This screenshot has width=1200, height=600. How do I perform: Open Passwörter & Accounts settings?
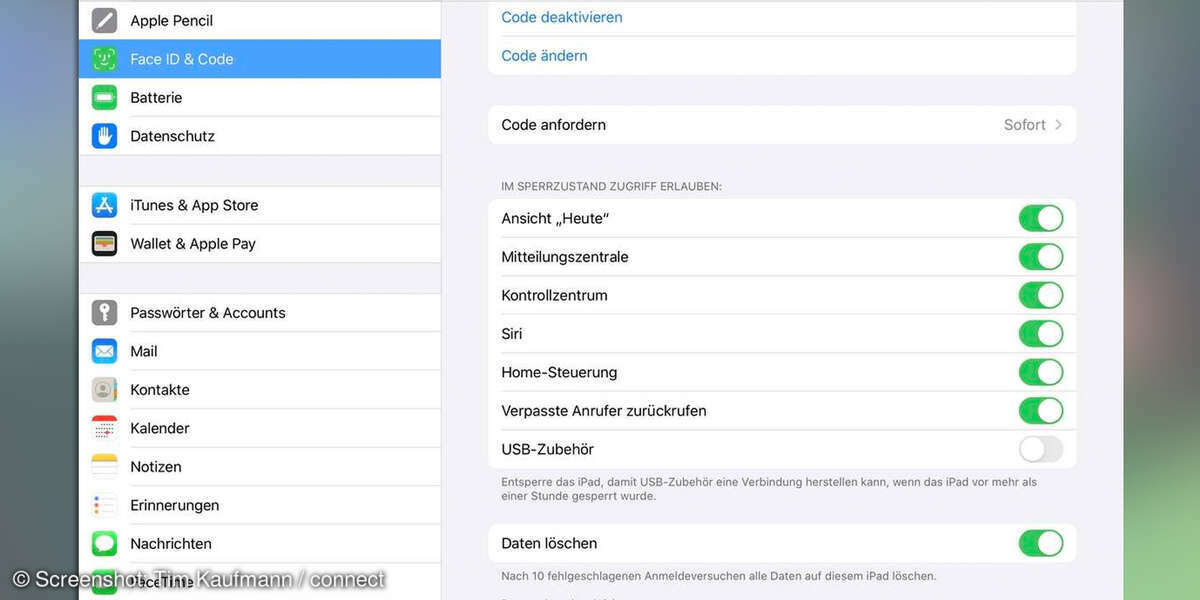pos(260,312)
